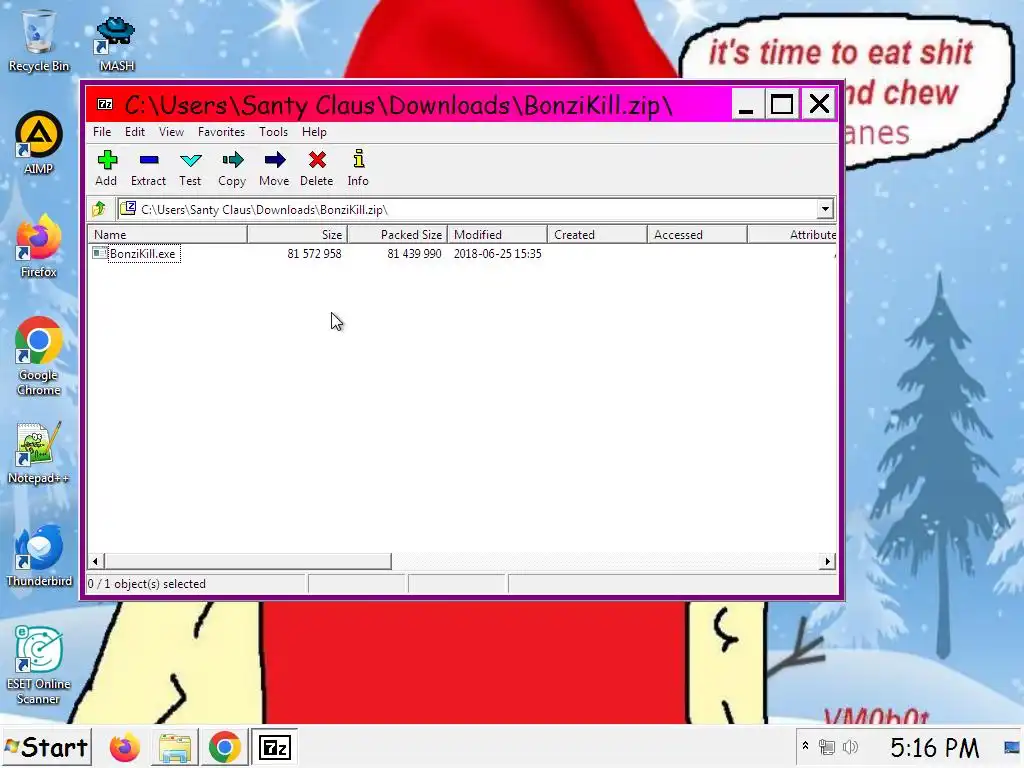Sort by the Attributes column header
The image size is (1024, 768).
click(x=792, y=234)
